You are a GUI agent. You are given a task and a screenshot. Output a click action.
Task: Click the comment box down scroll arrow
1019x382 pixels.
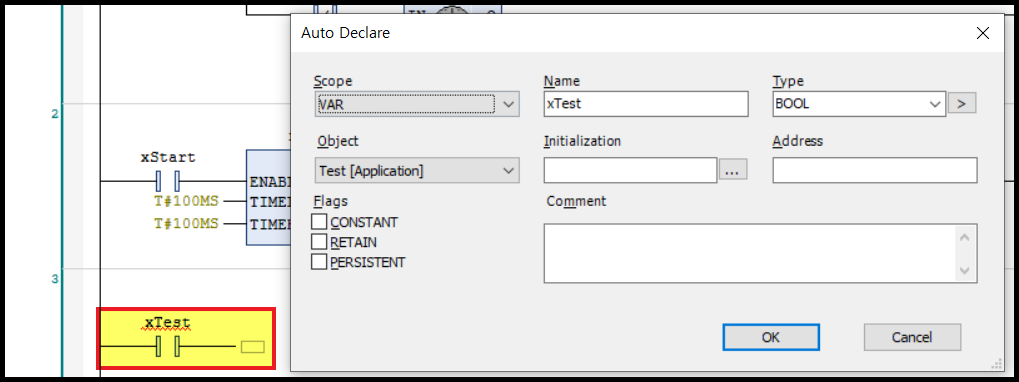point(964,270)
